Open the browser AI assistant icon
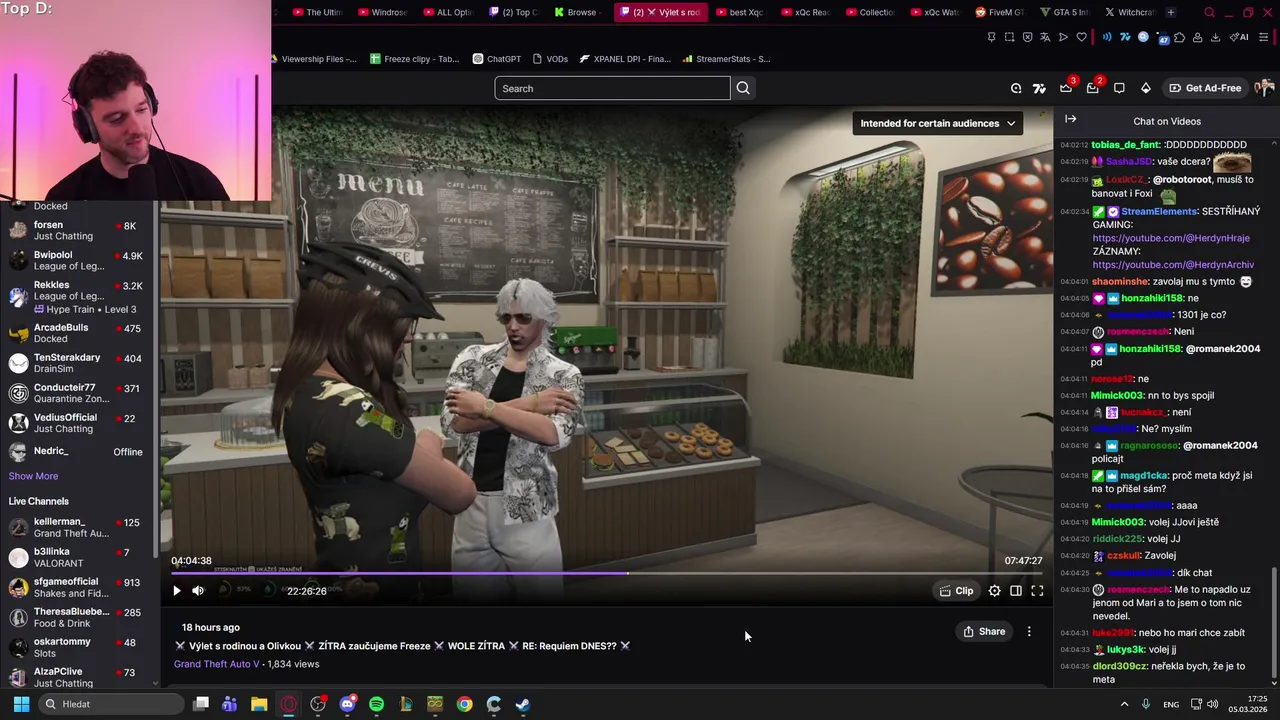 point(1239,37)
